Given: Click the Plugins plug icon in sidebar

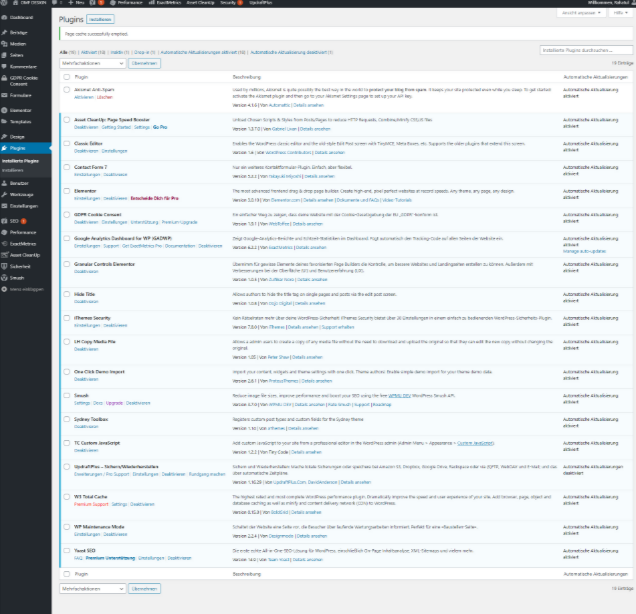Looking at the screenshot, I should pos(4,148).
